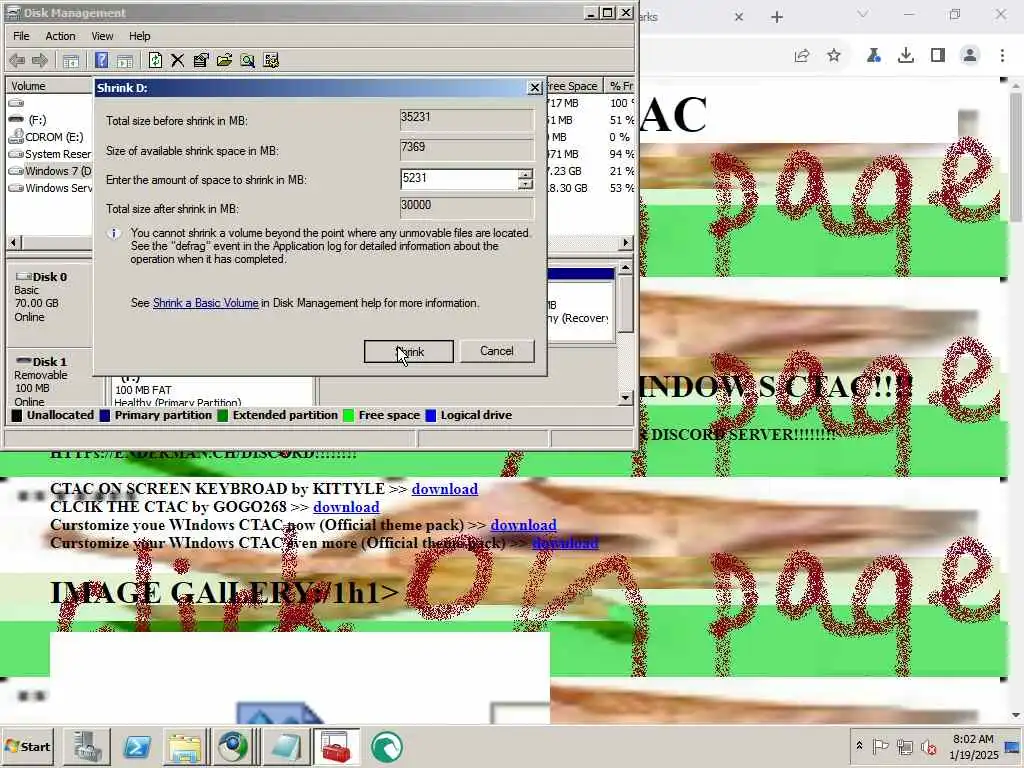The height and width of the screenshot is (768, 1024).
Task: Open the Shrink a Basic Volume help link
Action: pyautogui.click(x=206, y=303)
